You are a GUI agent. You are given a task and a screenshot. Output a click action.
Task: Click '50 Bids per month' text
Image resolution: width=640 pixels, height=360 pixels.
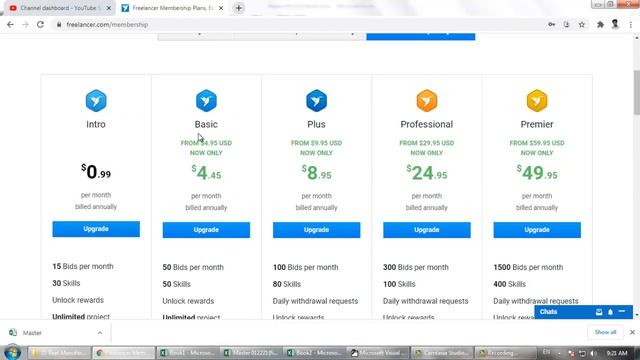(x=193, y=267)
